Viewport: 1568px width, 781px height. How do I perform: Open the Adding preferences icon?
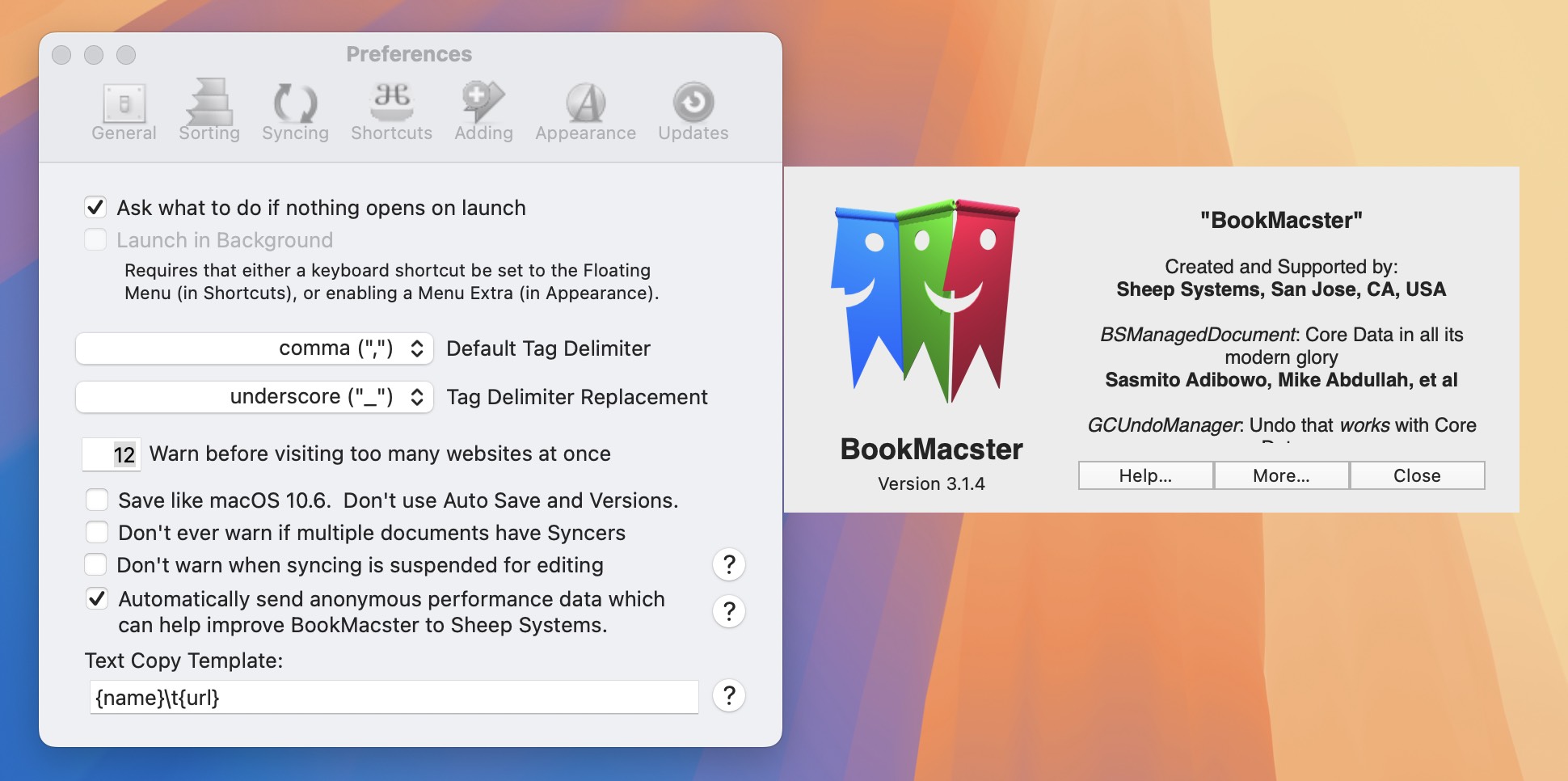tap(483, 112)
